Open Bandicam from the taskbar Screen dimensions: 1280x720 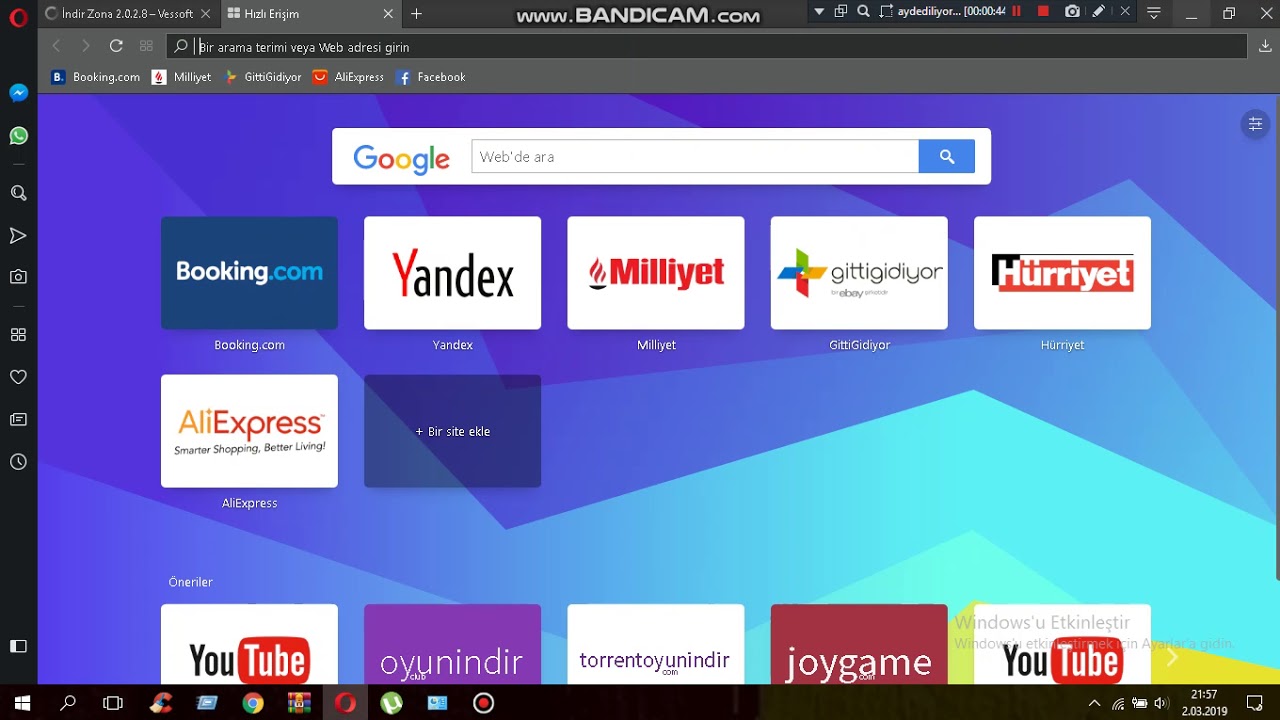(x=484, y=703)
